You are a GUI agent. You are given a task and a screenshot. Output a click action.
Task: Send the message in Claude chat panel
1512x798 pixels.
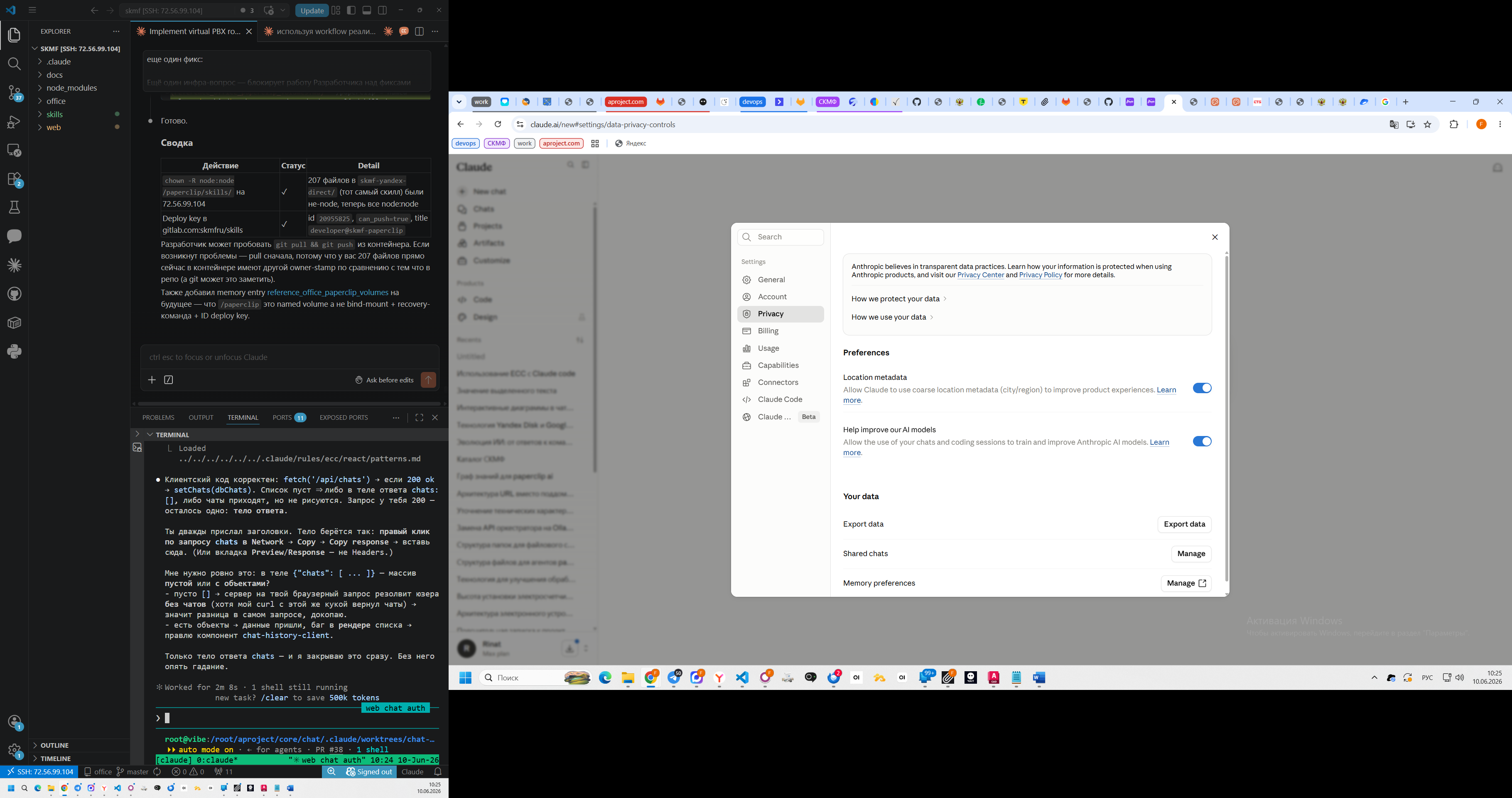pyautogui.click(x=429, y=380)
